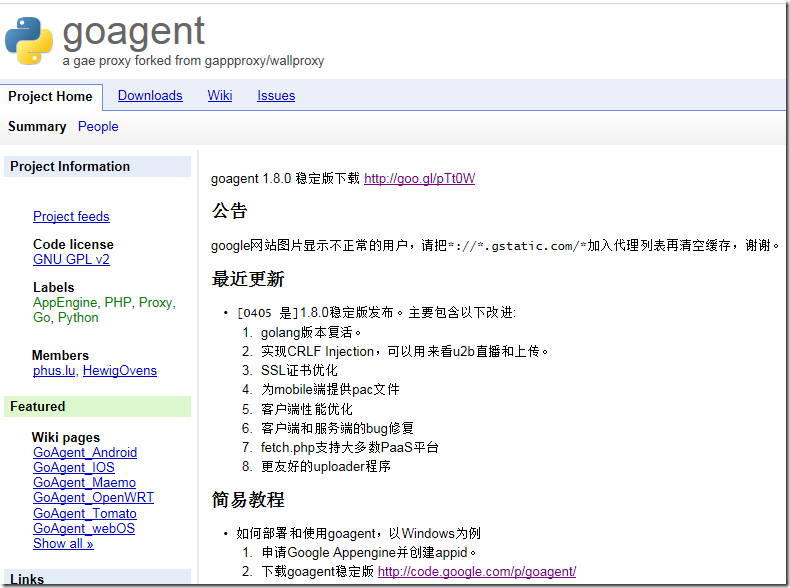
Task: Click the Python logo icon
Action: point(29,41)
